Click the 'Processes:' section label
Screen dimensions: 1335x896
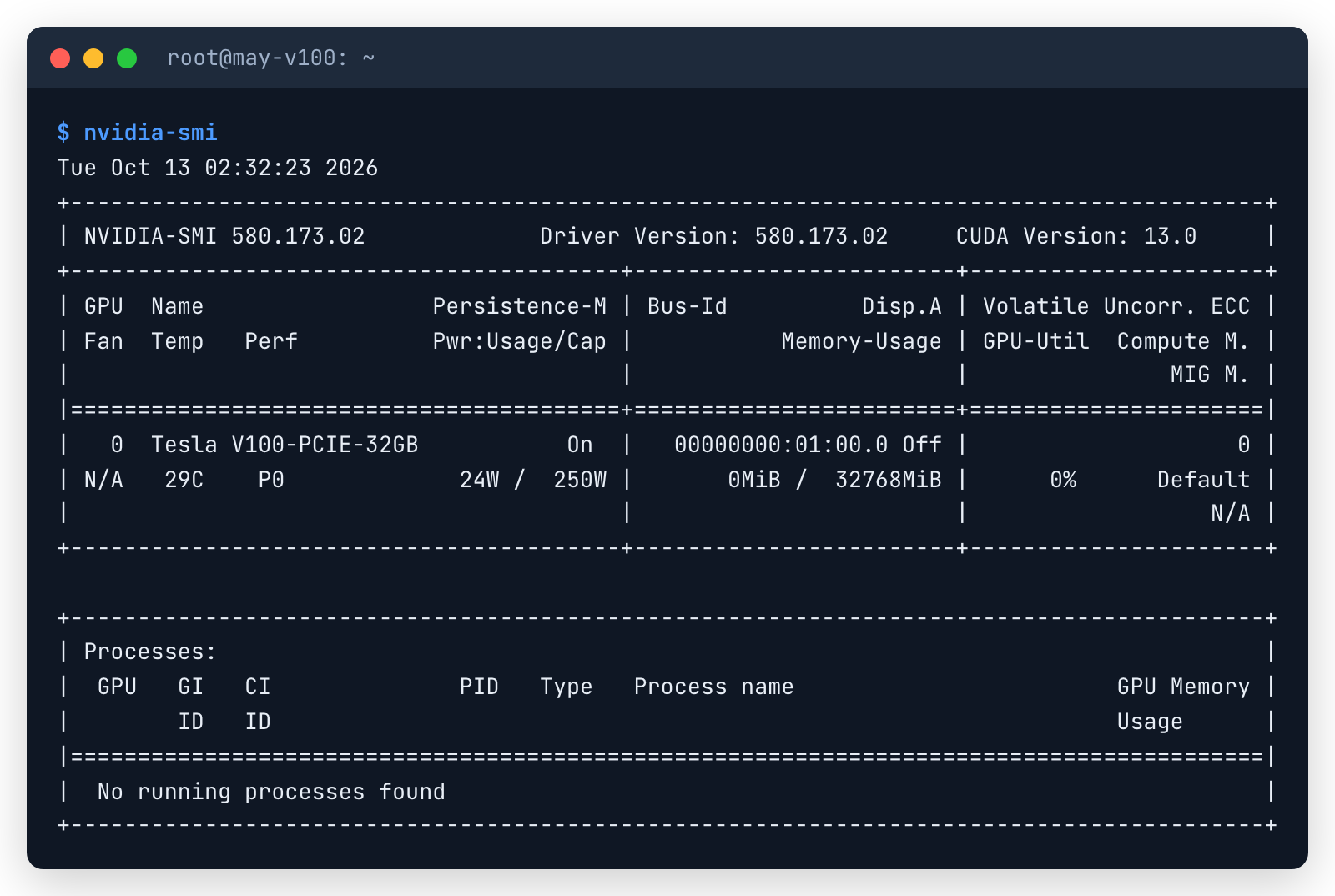coord(150,652)
